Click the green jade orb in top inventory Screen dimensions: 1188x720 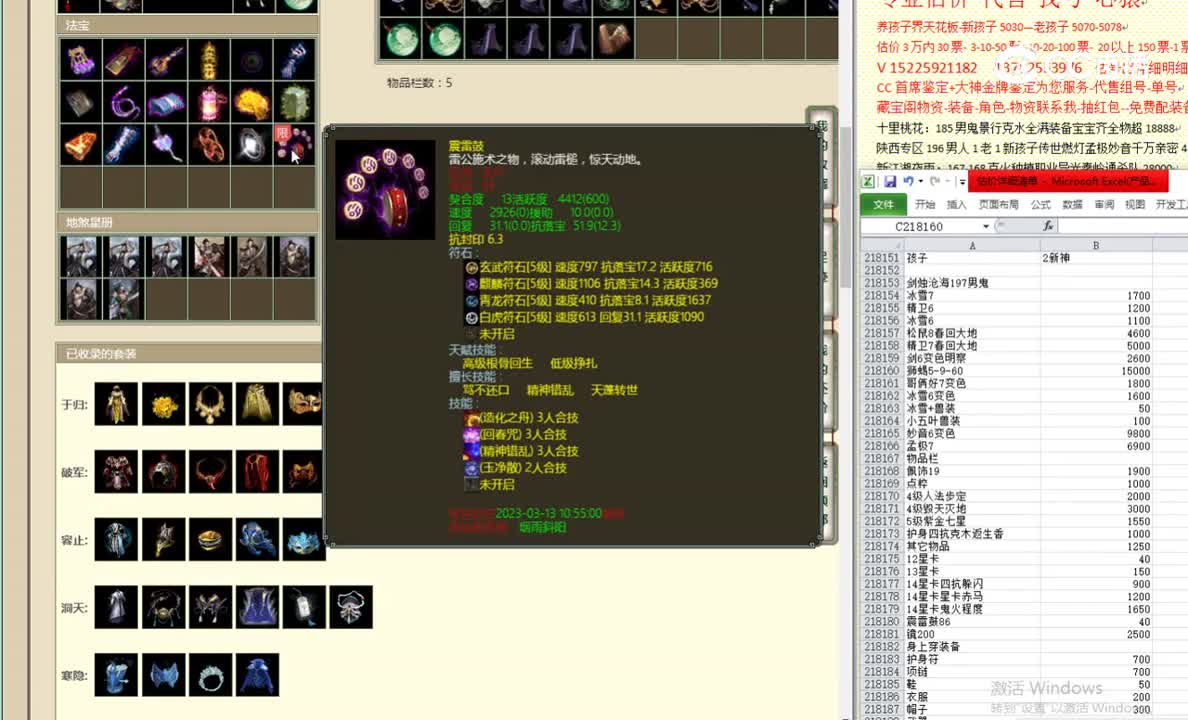pyautogui.click(x=401, y=38)
